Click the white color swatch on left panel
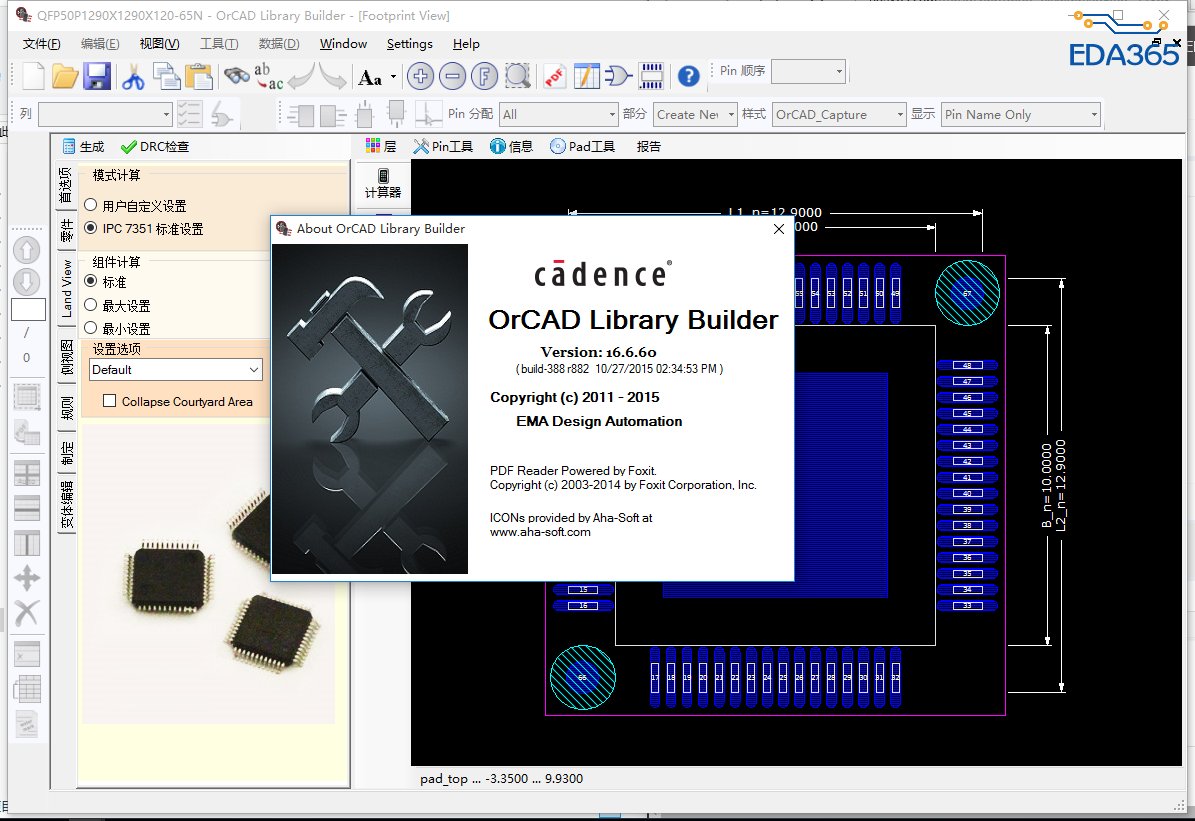 coord(27,309)
